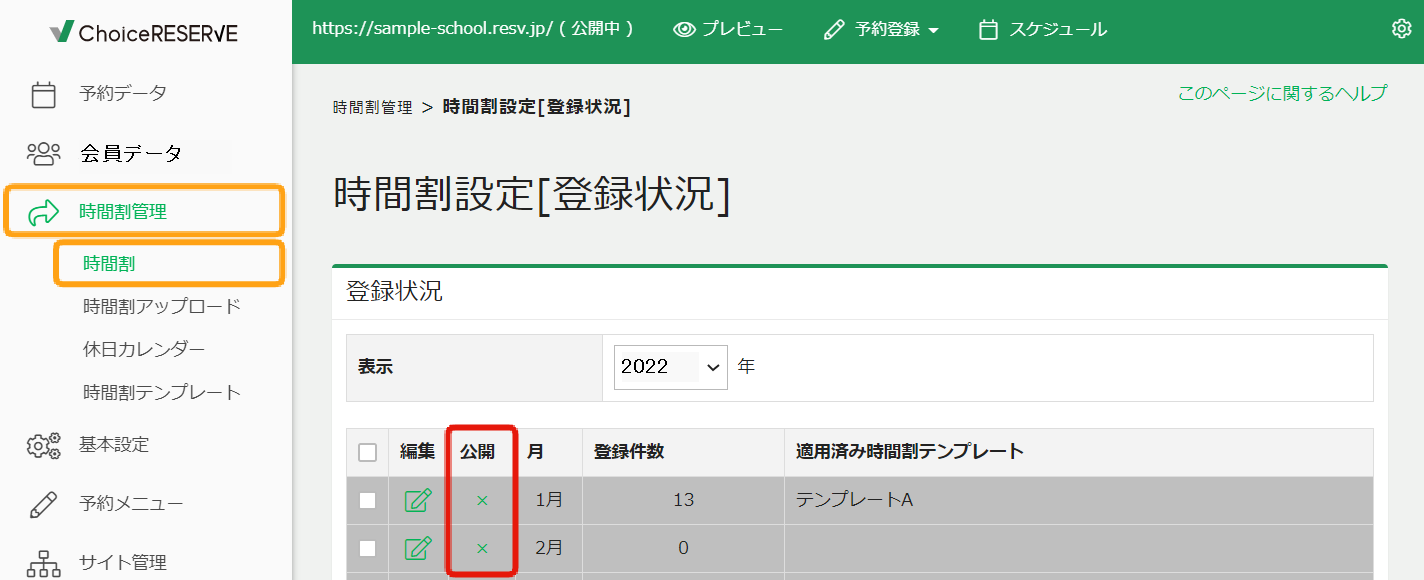
Task: Click the calendar icon beside 予約データ
Action: coord(43,95)
